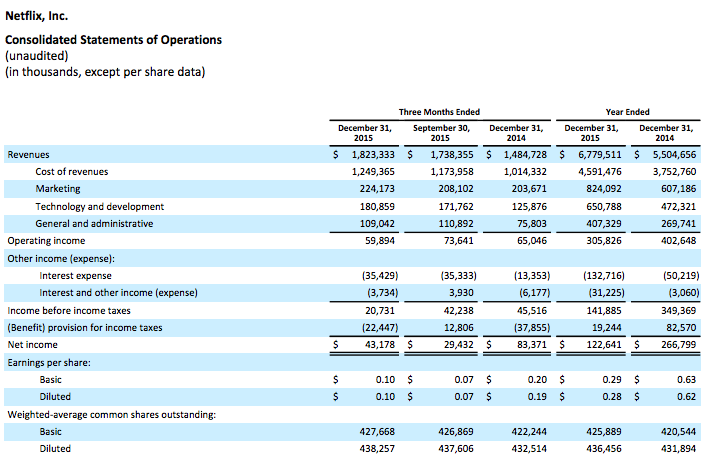The height and width of the screenshot is (458, 712).
Task: Click 'Interest and other income (expense)' label
Action: point(118,293)
